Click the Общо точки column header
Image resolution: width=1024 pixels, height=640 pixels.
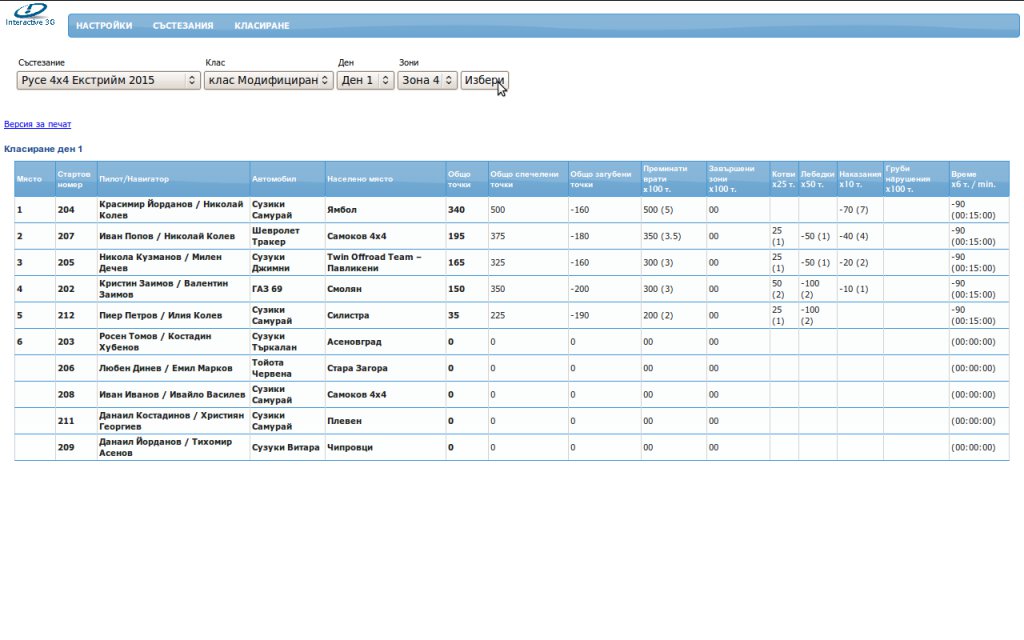coord(459,179)
